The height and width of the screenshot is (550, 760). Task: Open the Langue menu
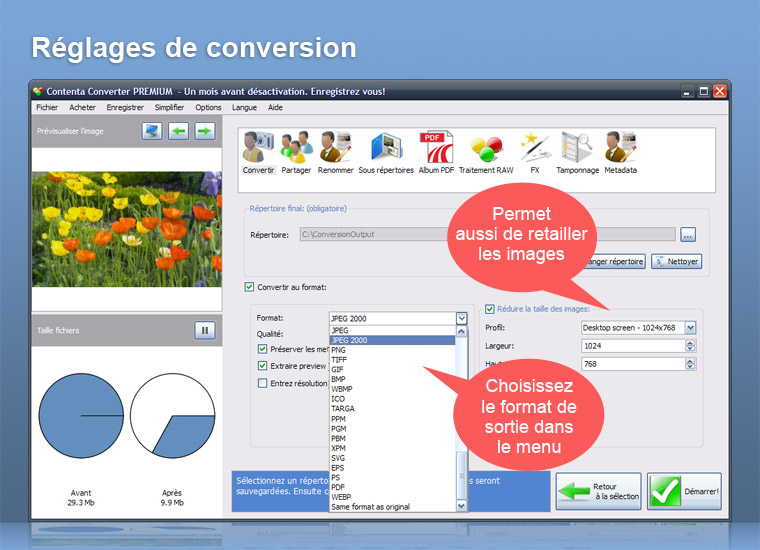coord(244,107)
